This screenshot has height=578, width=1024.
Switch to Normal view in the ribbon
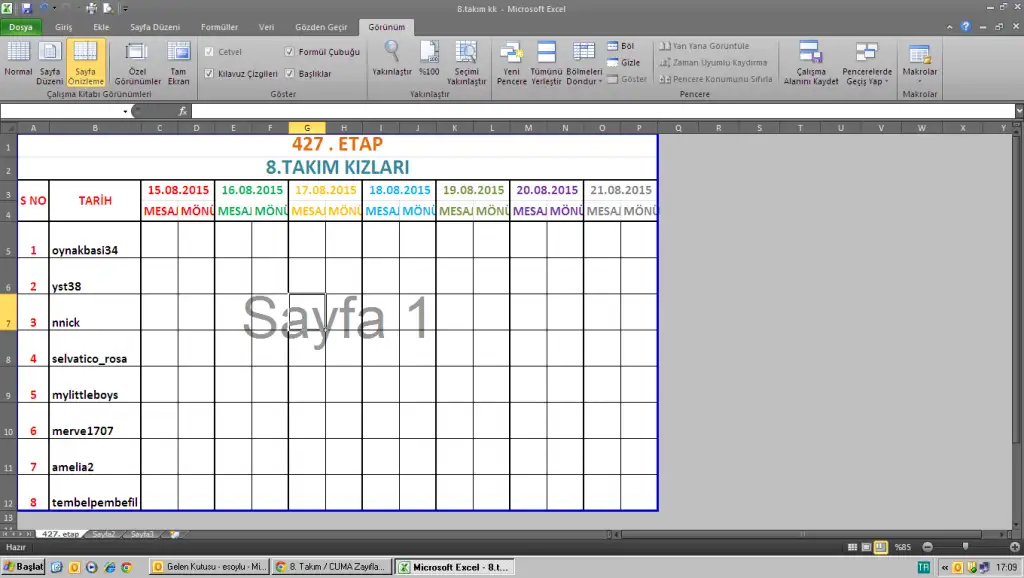coord(18,61)
